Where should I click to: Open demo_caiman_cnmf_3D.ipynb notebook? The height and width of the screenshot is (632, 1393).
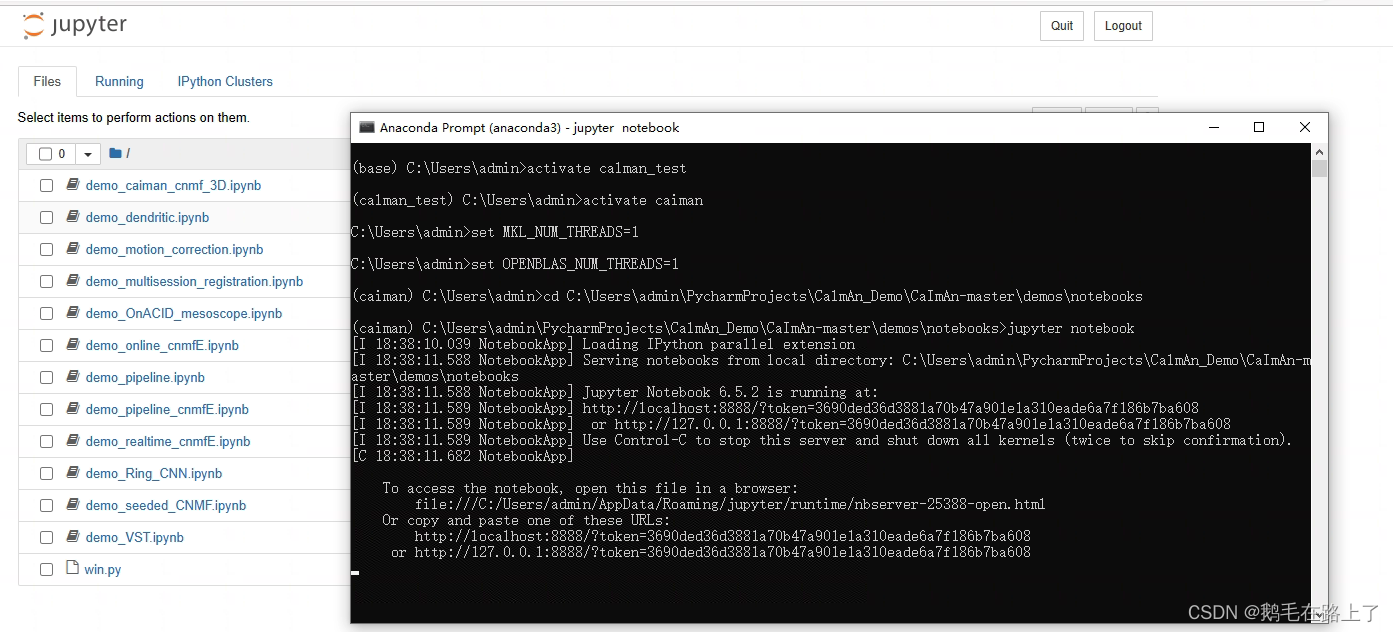[173, 186]
